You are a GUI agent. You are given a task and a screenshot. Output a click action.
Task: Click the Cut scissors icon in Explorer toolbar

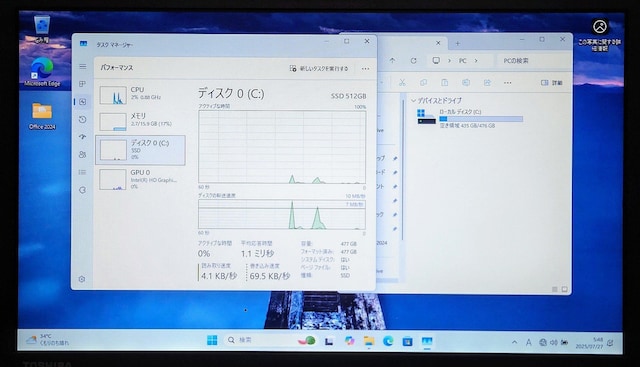point(402,82)
